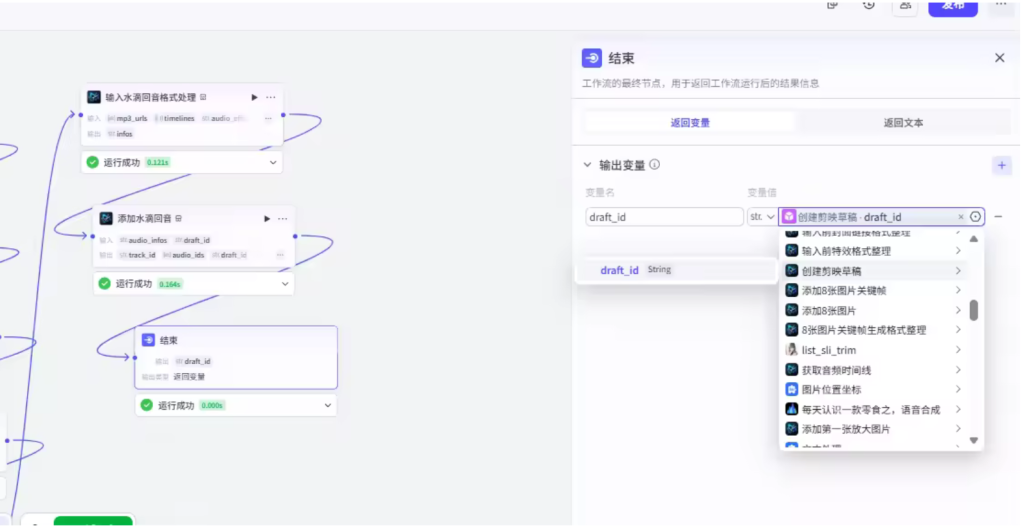The image size is (1024, 526).
Task: Click the collaborators icon in the top toolbar
Action: 904,6
